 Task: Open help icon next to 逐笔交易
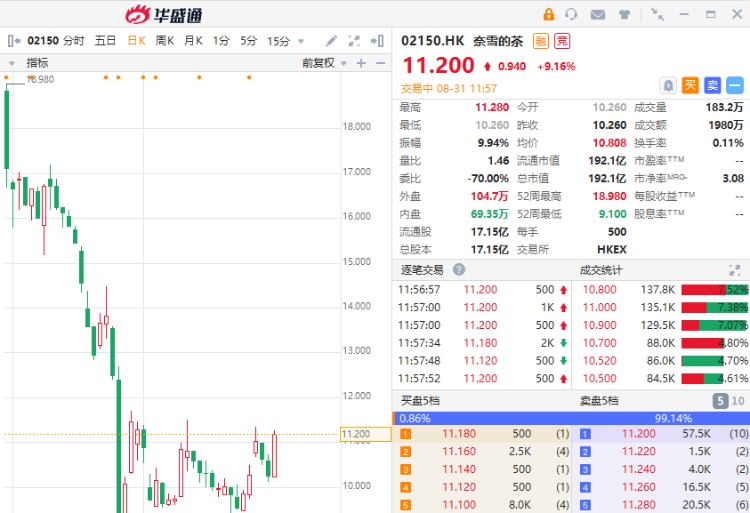pos(459,270)
